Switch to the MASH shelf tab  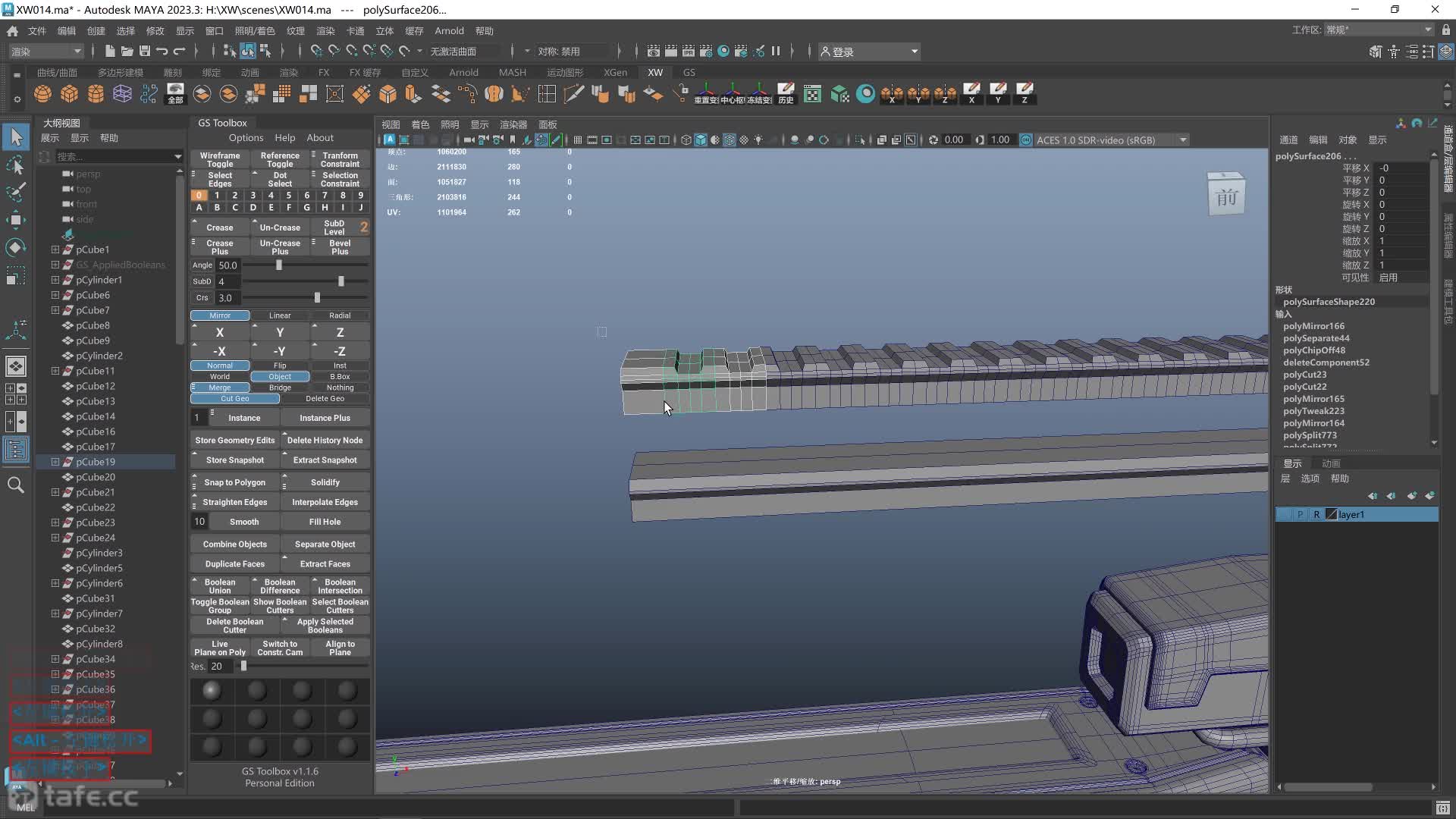point(513,72)
